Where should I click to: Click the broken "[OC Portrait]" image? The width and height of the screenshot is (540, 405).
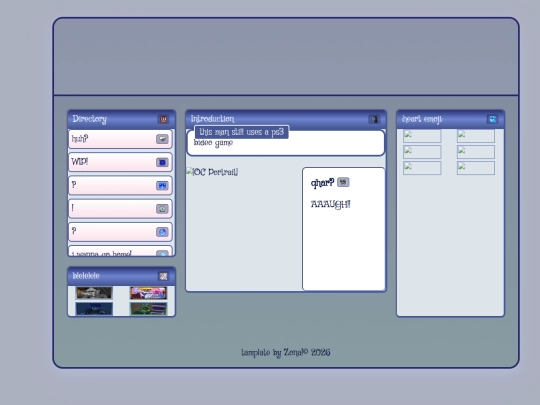pyautogui.click(x=212, y=172)
